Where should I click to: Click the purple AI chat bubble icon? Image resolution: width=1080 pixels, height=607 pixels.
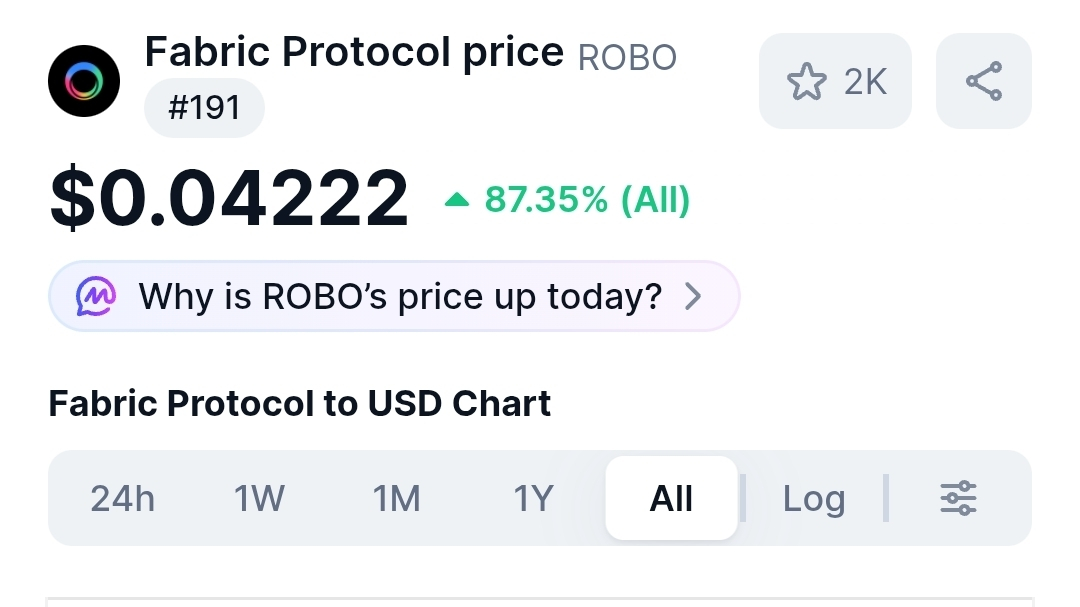[x=96, y=296]
